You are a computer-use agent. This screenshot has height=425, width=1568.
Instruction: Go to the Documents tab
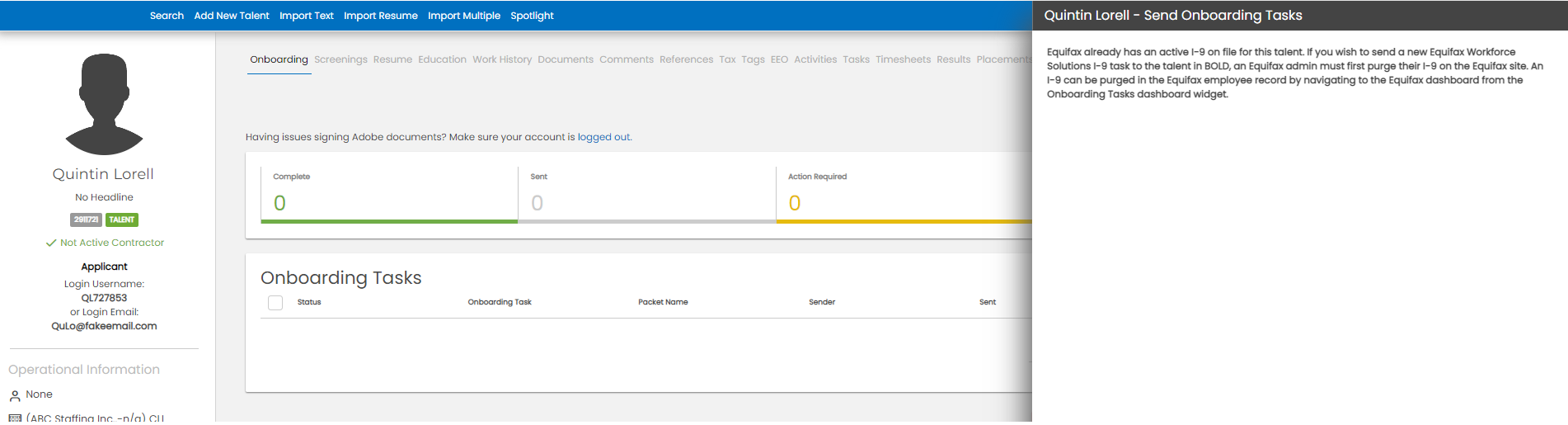[x=565, y=59]
